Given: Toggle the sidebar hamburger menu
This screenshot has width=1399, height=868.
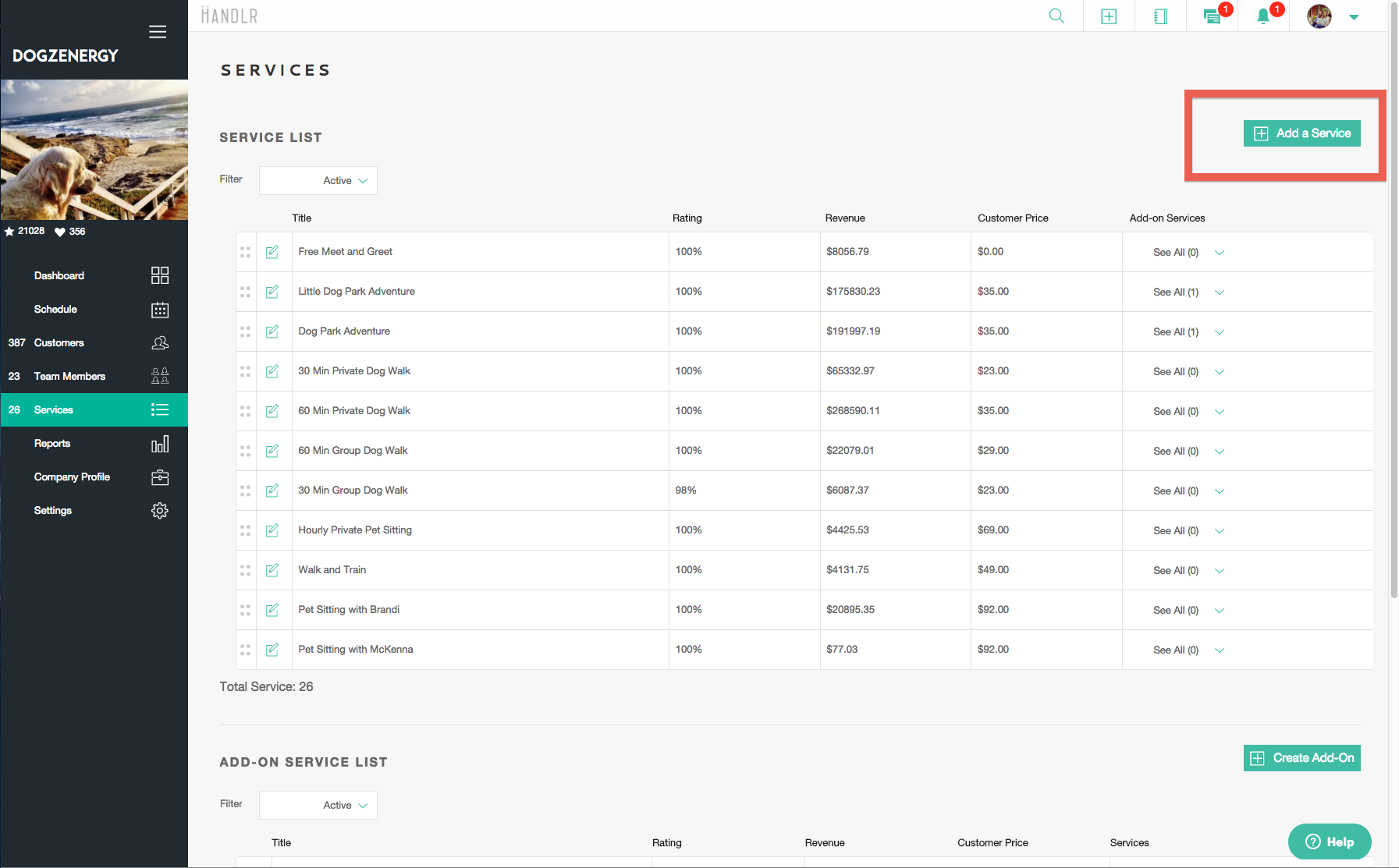Looking at the screenshot, I should [x=158, y=32].
